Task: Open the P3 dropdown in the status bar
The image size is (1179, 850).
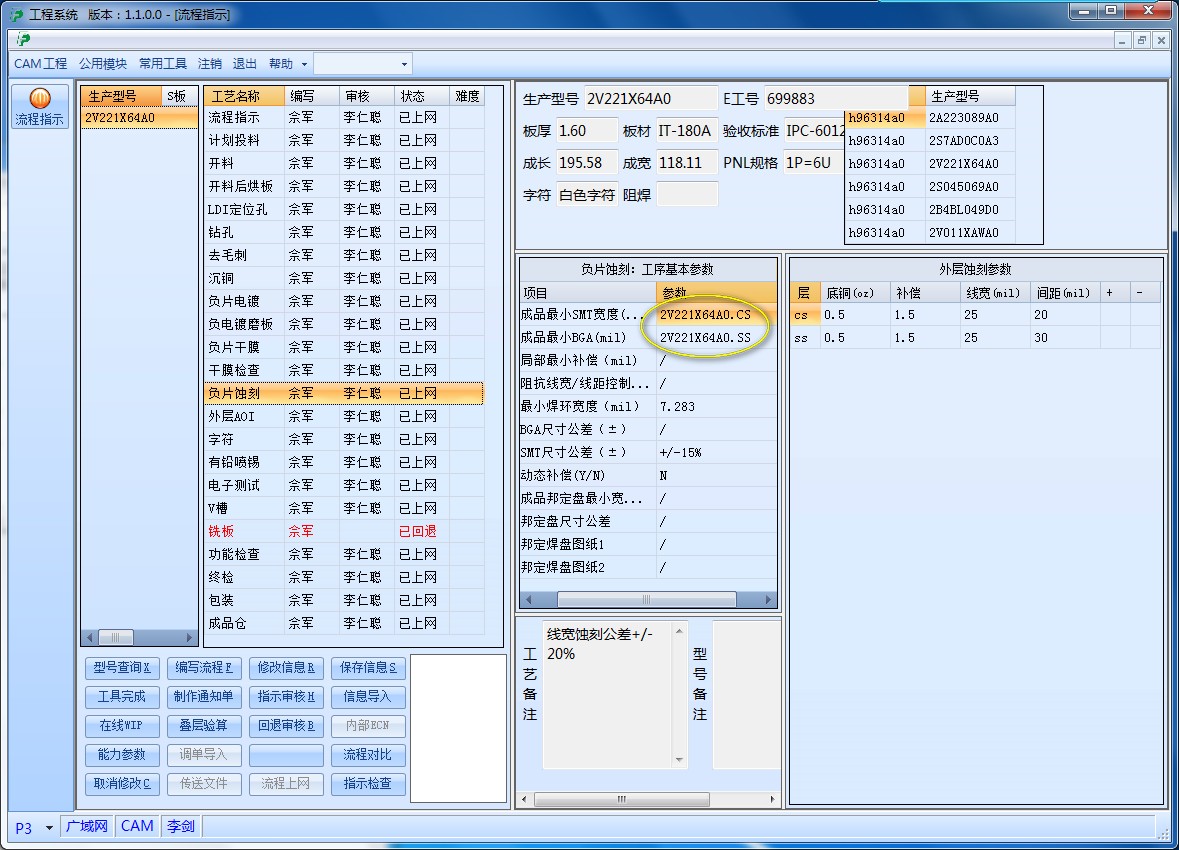Action: point(49,828)
